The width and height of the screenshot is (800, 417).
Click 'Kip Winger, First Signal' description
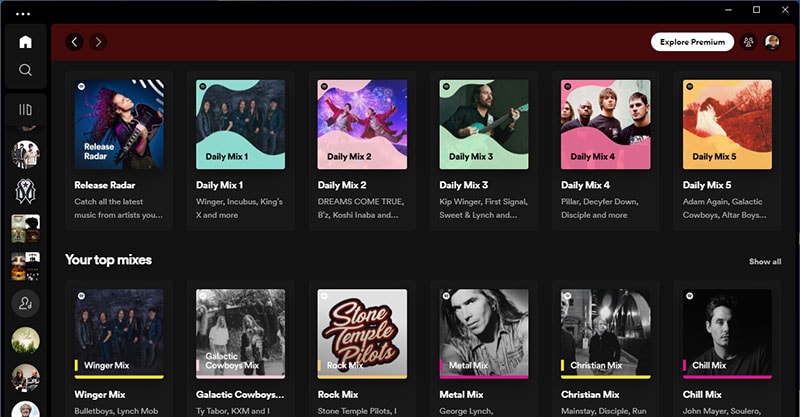[x=484, y=208]
